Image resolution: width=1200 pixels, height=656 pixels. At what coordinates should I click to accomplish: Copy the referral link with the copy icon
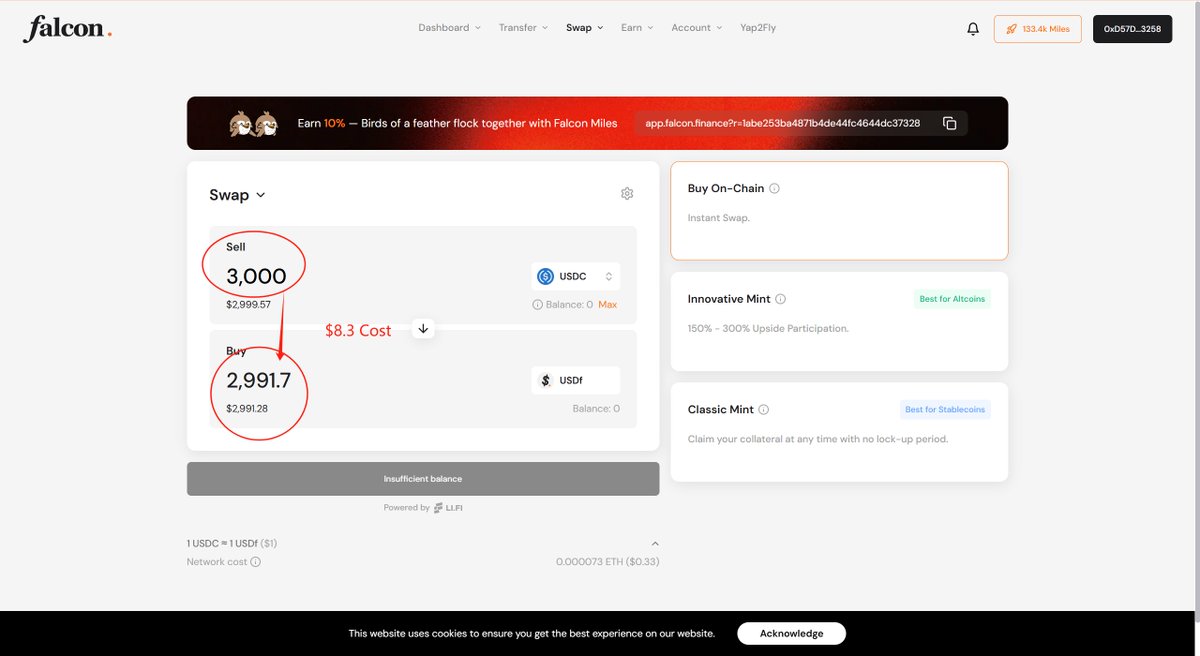(950, 123)
